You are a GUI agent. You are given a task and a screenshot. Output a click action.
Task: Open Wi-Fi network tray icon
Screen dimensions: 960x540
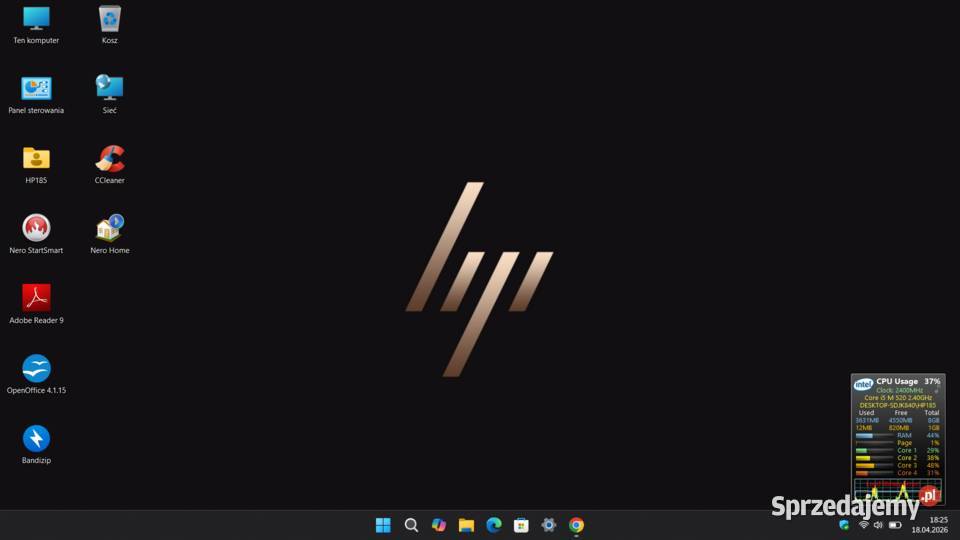point(864,525)
